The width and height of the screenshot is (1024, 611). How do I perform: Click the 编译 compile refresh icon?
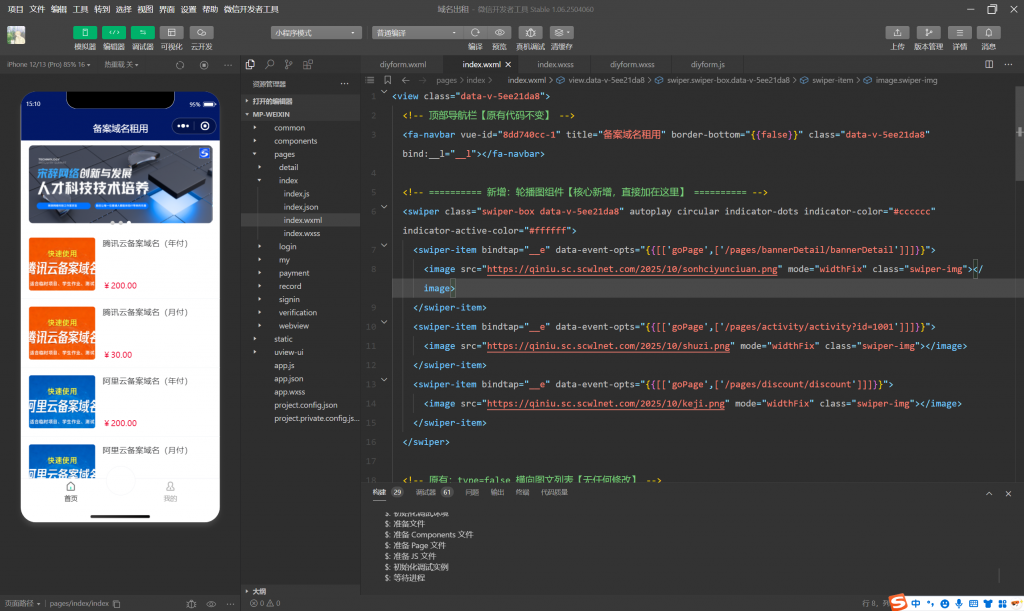475,33
